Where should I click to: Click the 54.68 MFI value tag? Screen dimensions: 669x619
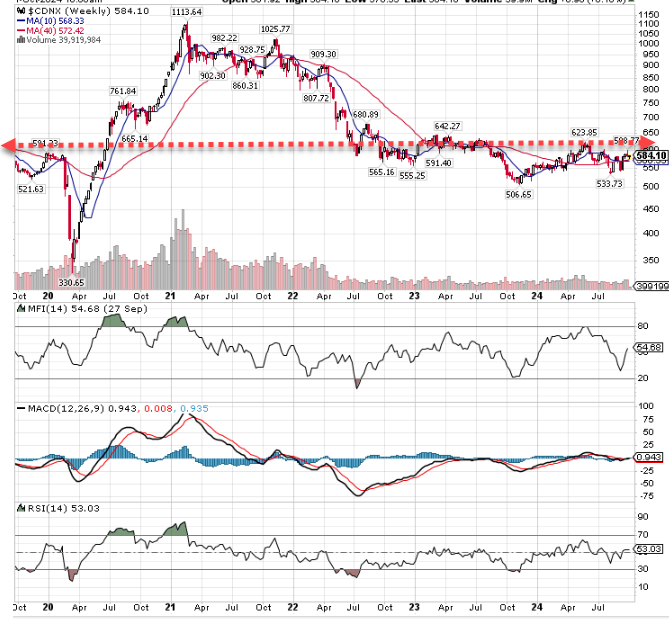click(649, 348)
